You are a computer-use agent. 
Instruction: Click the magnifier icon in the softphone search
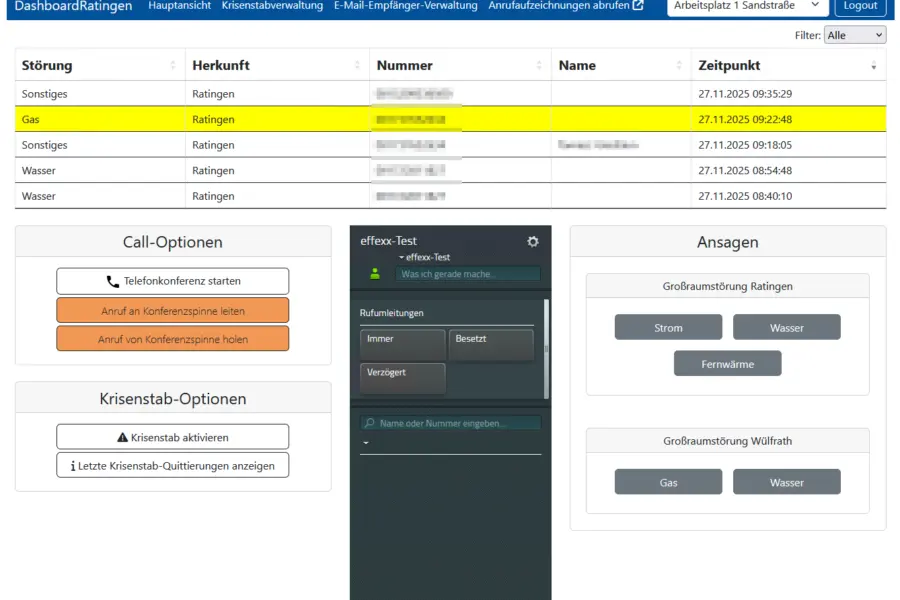click(x=368, y=422)
